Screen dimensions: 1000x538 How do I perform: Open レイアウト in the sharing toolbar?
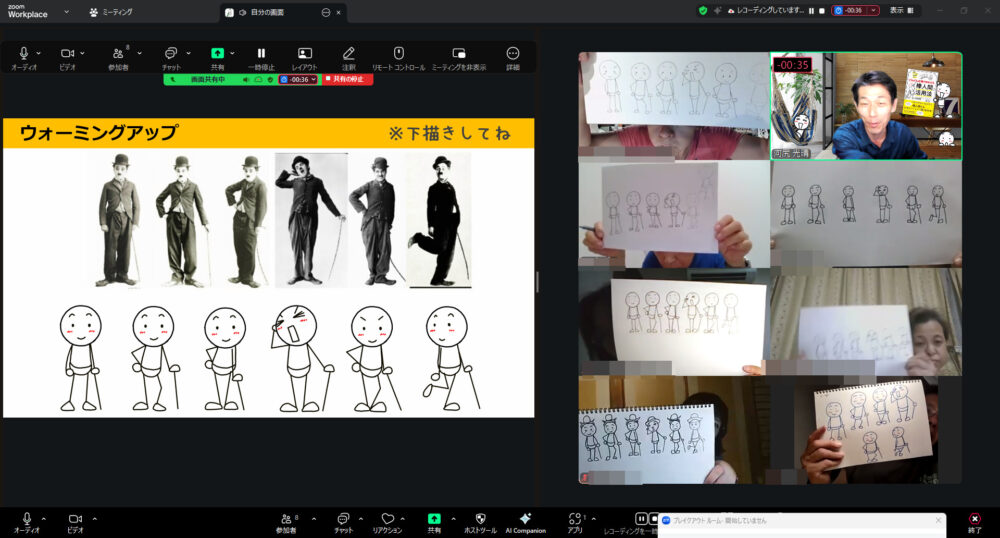304,53
